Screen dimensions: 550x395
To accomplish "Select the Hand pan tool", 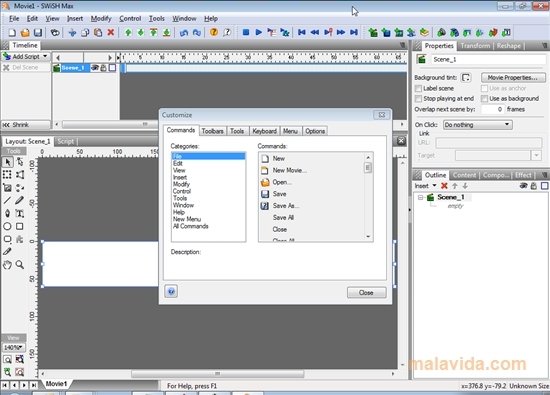I will [x=7, y=264].
